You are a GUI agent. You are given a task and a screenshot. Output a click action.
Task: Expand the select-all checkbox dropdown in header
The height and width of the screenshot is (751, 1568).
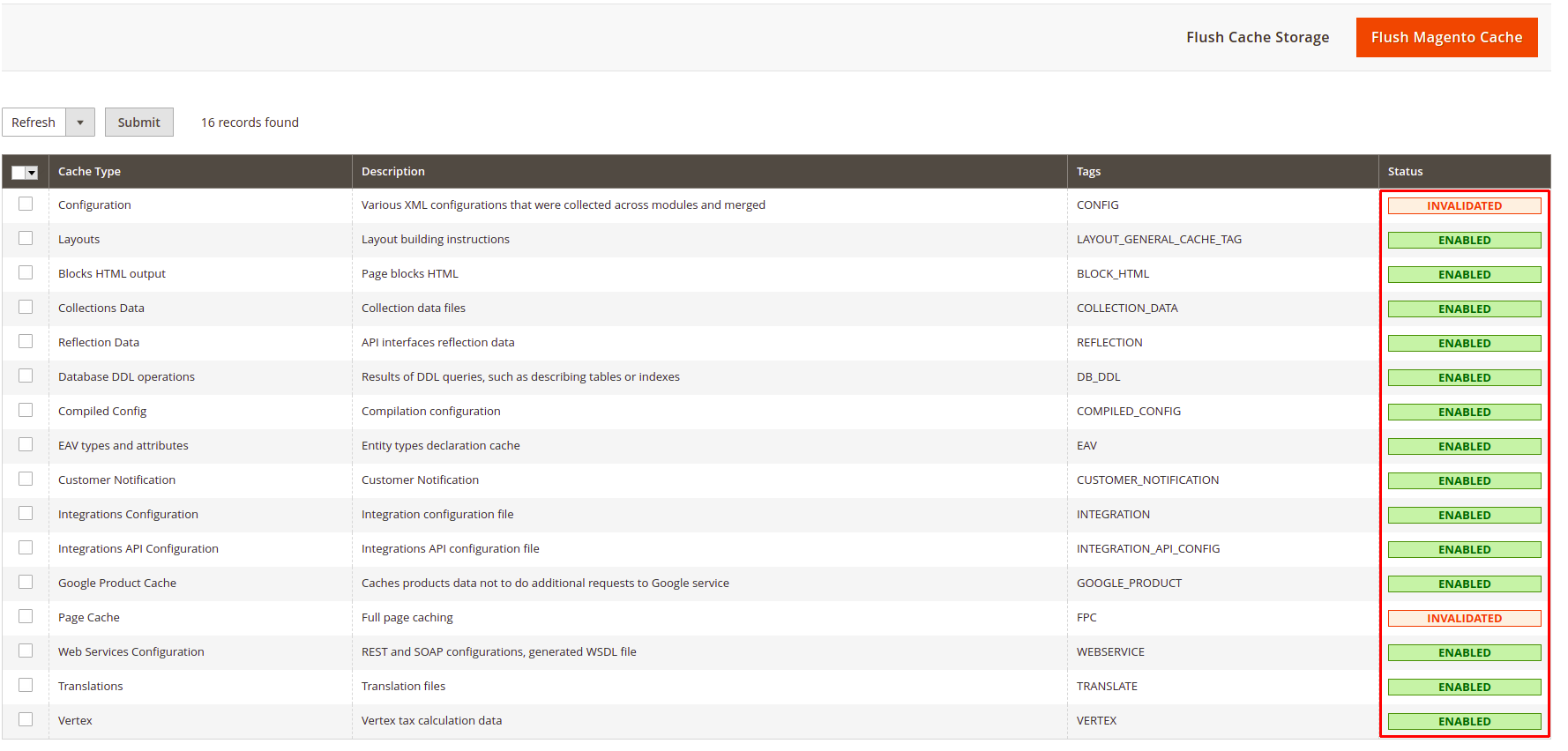click(x=33, y=173)
